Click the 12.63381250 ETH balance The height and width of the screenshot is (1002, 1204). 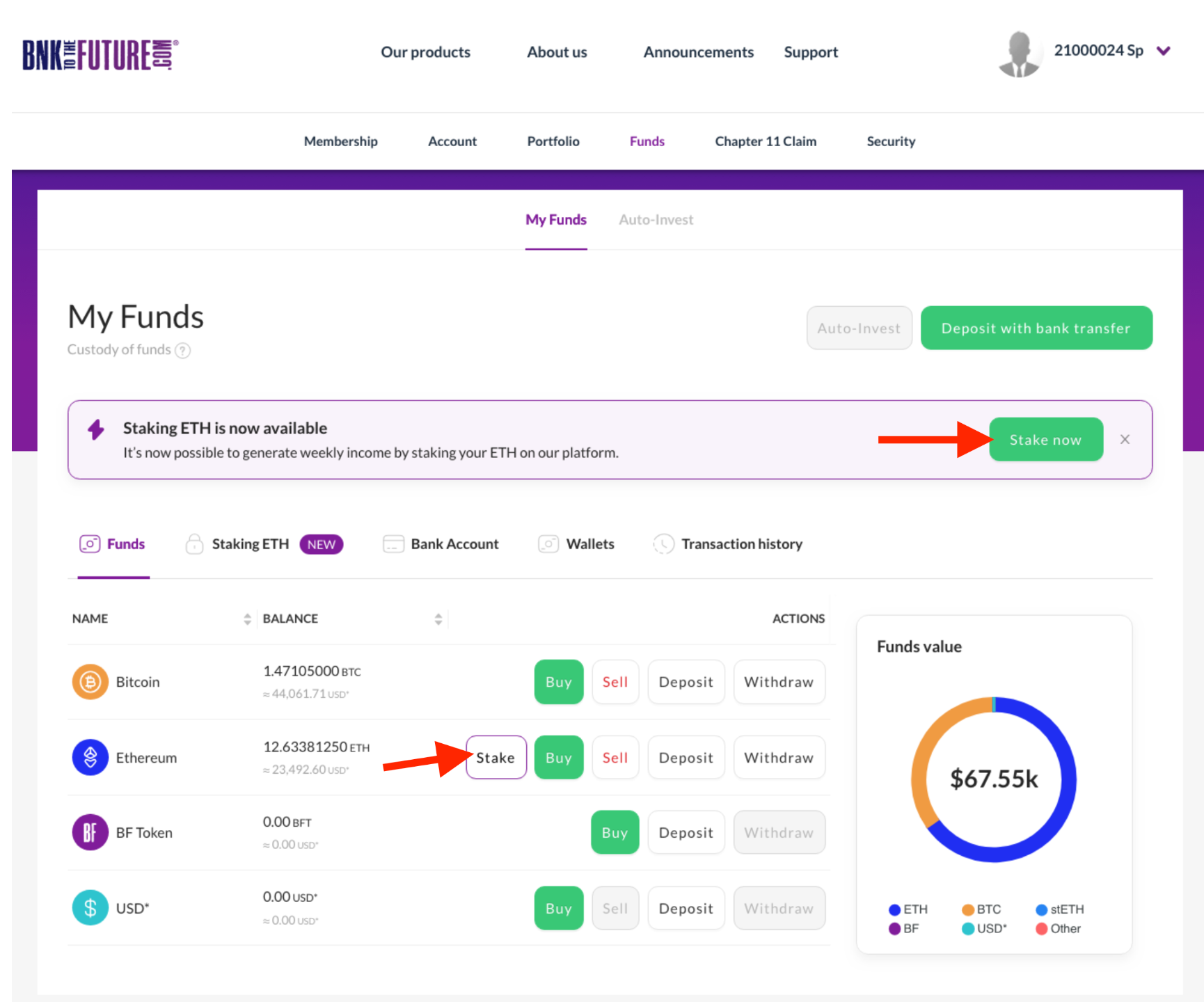point(316,747)
